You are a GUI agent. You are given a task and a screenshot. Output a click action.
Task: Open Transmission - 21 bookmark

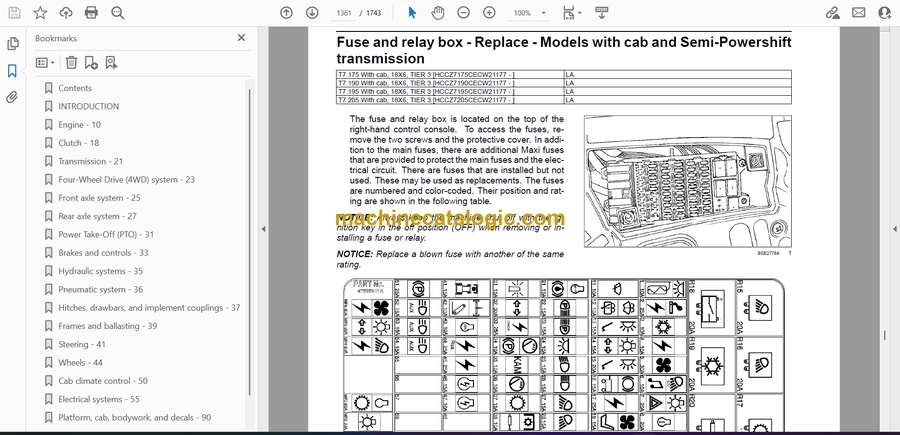tap(90, 161)
